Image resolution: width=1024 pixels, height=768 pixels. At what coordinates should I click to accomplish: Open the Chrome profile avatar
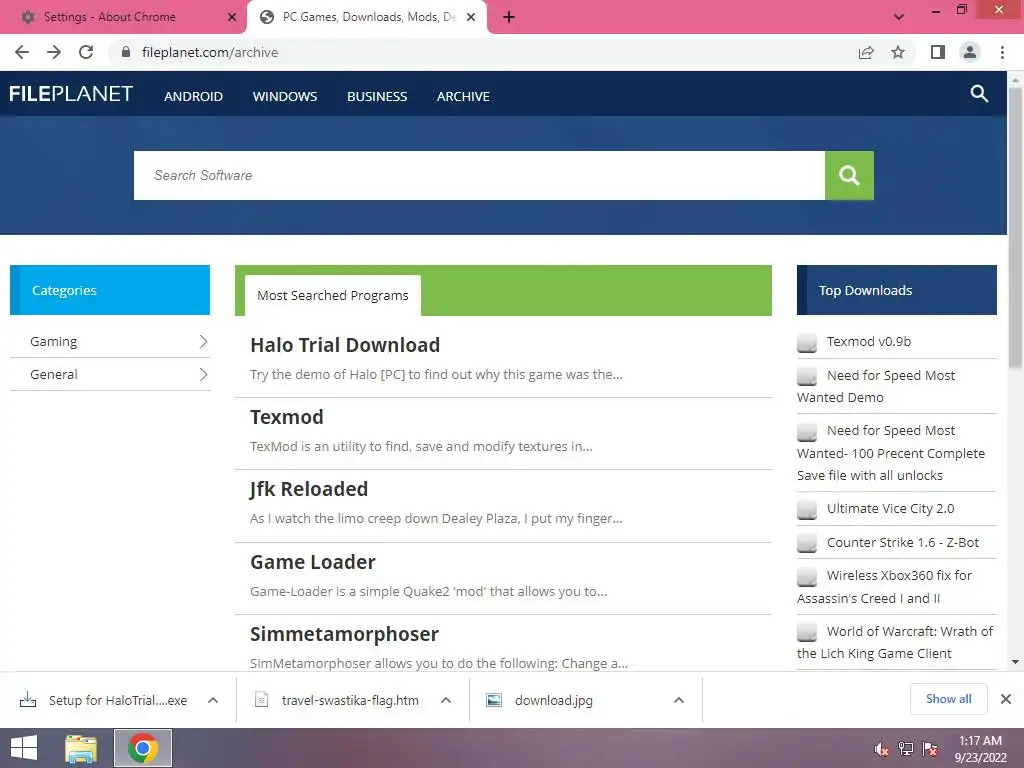click(x=970, y=52)
